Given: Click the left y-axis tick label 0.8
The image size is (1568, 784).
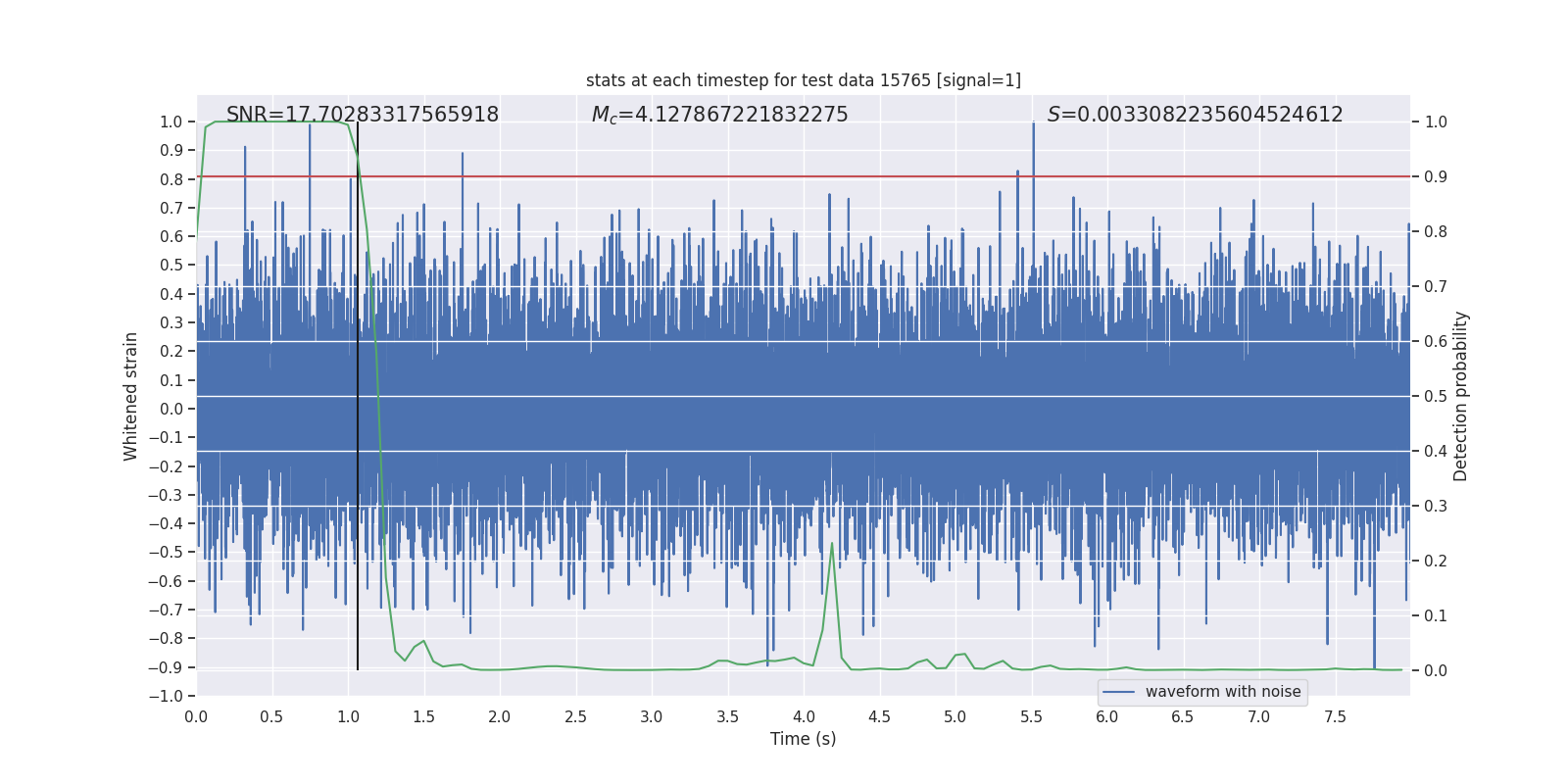Looking at the screenshot, I should (171, 179).
